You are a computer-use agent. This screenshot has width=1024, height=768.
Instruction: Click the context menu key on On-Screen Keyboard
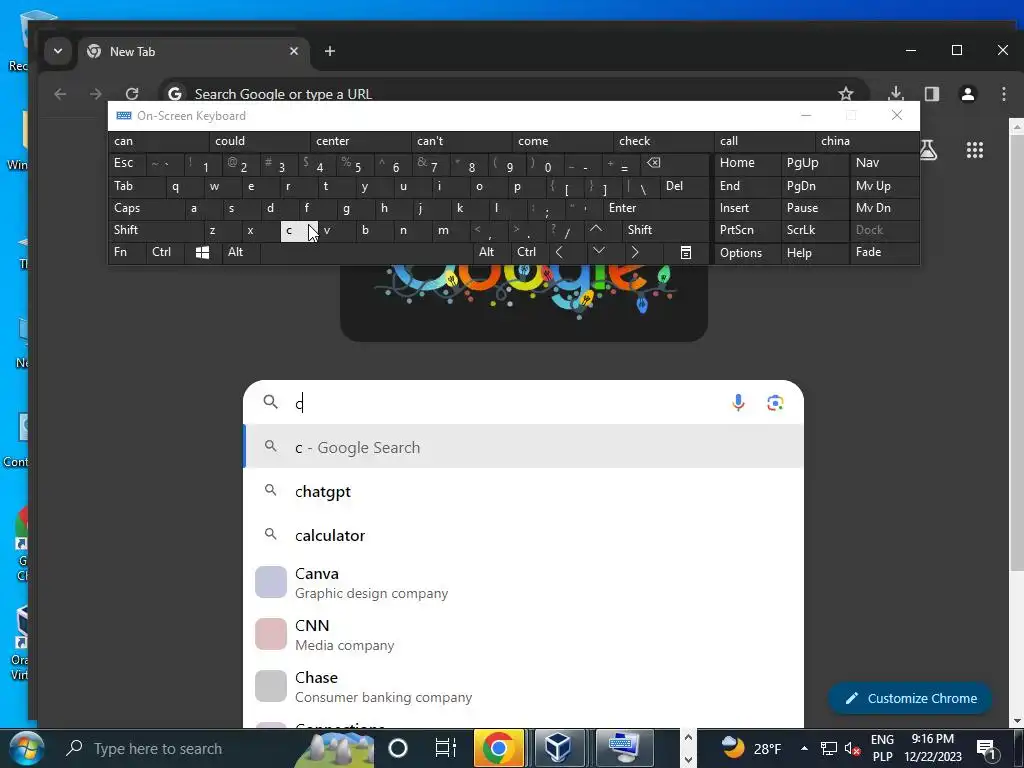[x=686, y=252]
